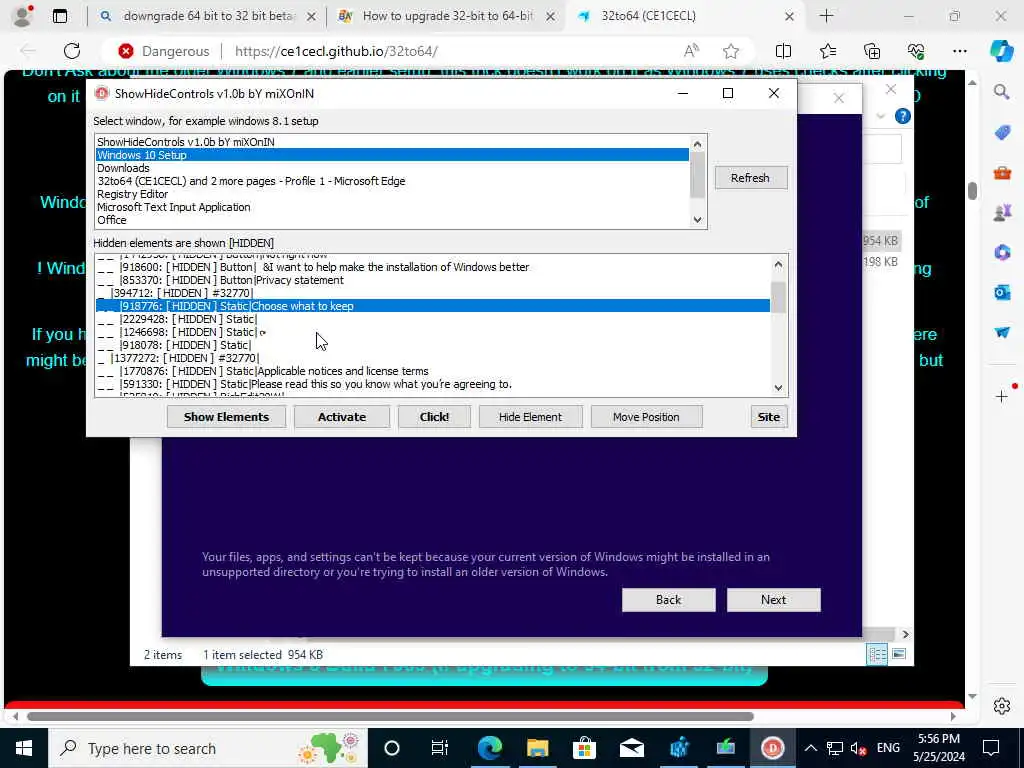Open Microsoft 365 sidebar icon
This screenshot has height=768, width=1024.
click(x=1002, y=253)
